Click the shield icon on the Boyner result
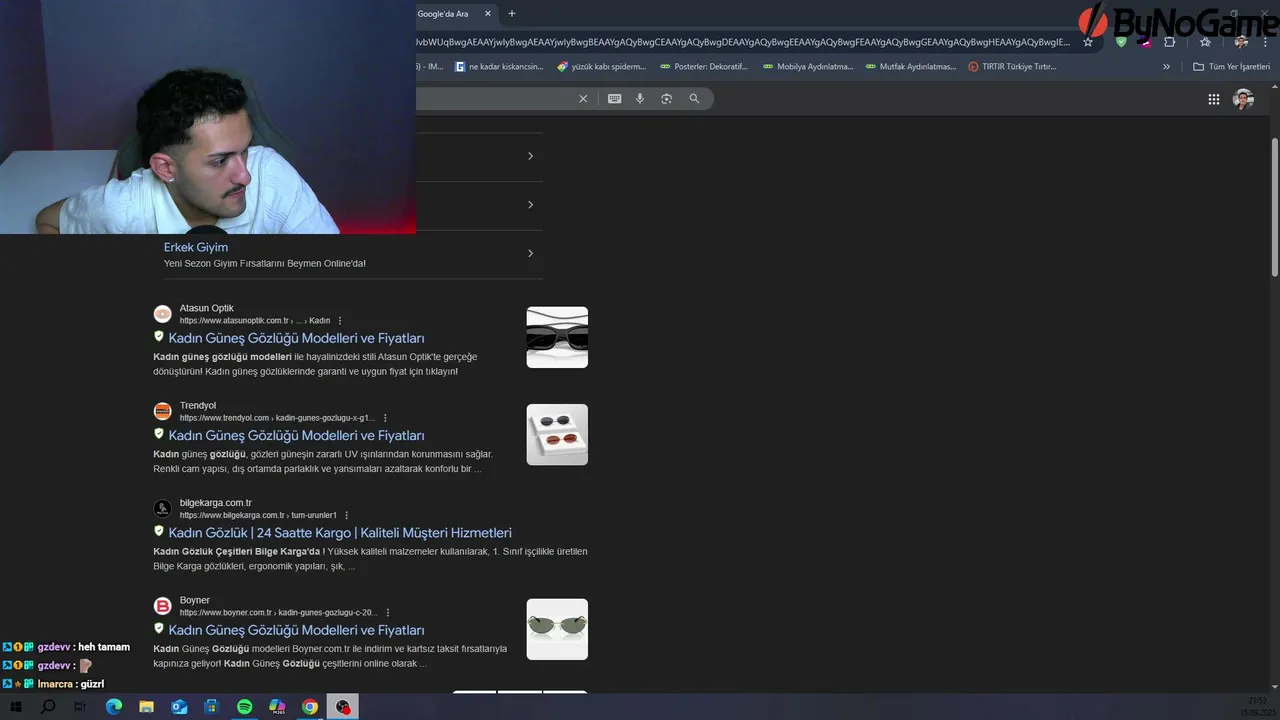The image size is (1280, 720). click(x=158, y=629)
